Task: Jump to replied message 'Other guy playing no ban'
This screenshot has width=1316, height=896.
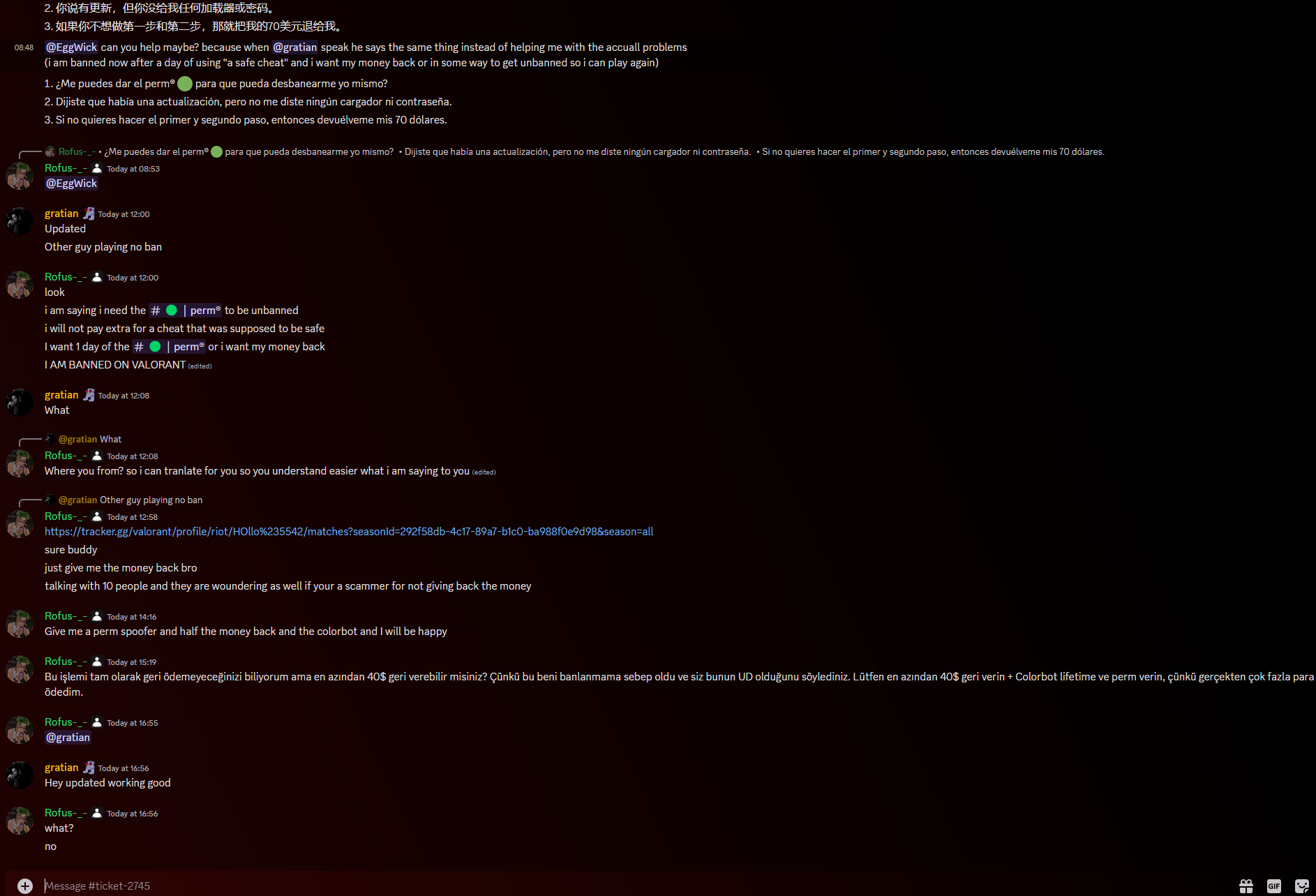Action: 130,500
